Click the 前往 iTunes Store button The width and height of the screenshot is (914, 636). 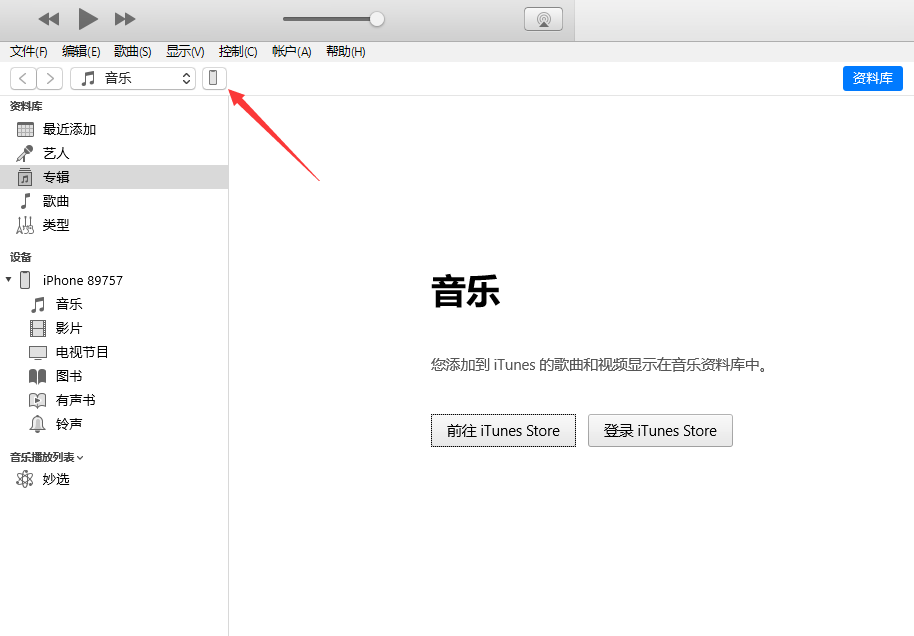tap(503, 430)
